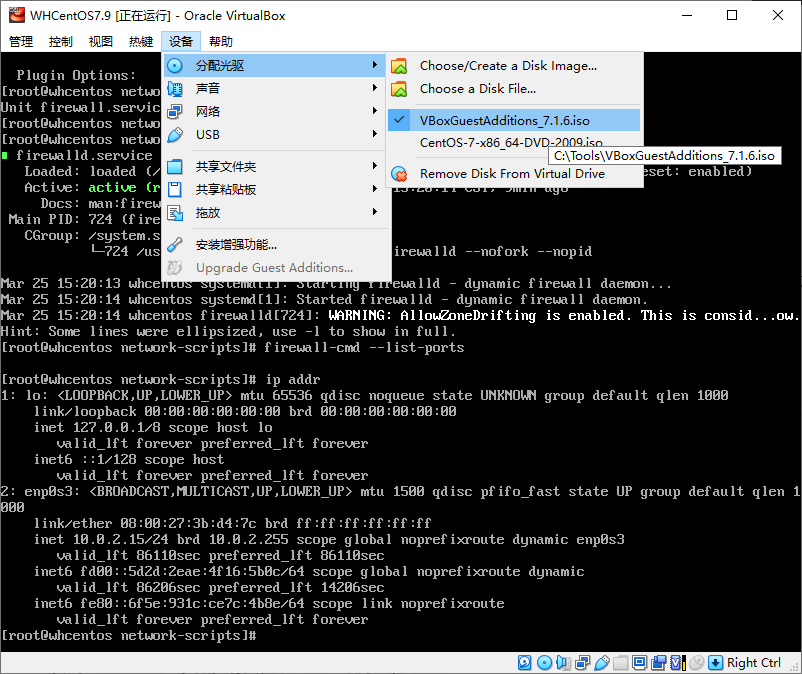Open the 帮助 menu
Image resolution: width=802 pixels, height=674 pixels.
[220, 41]
